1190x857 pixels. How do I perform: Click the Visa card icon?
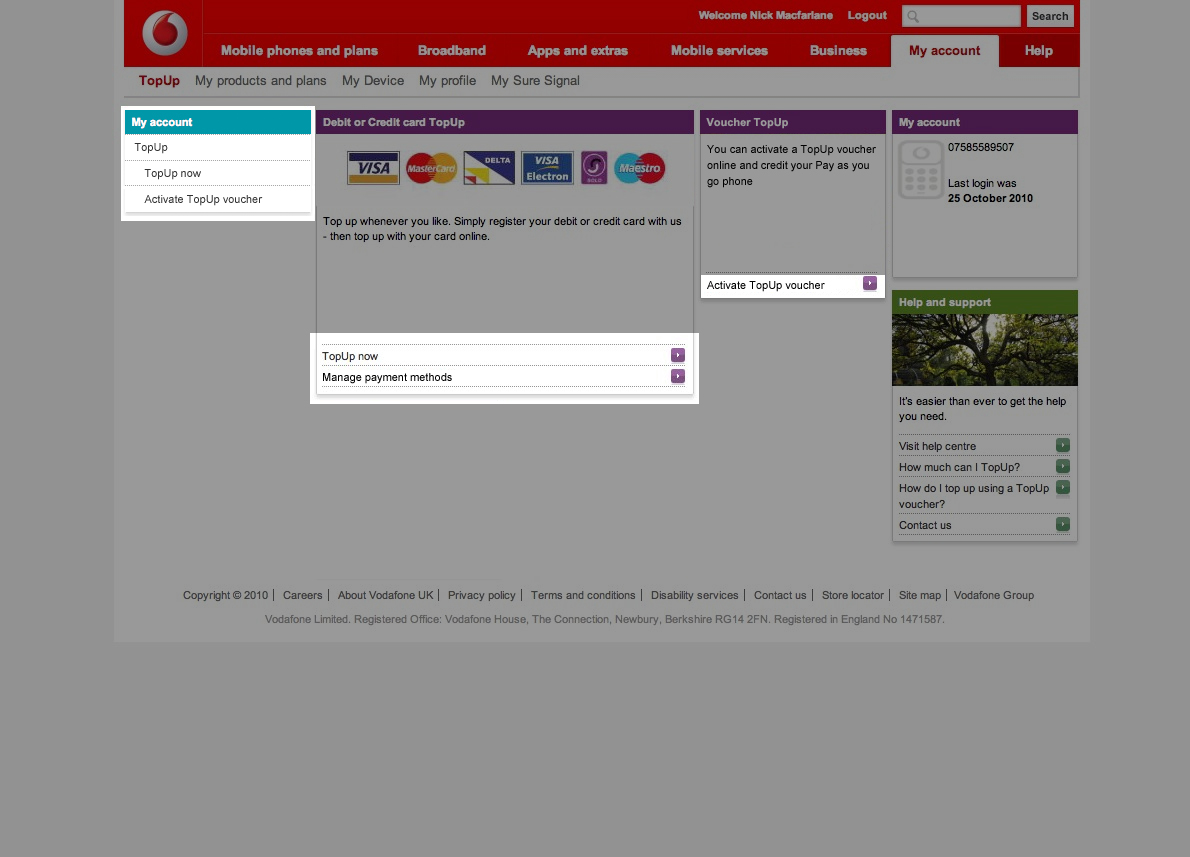coord(373,168)
